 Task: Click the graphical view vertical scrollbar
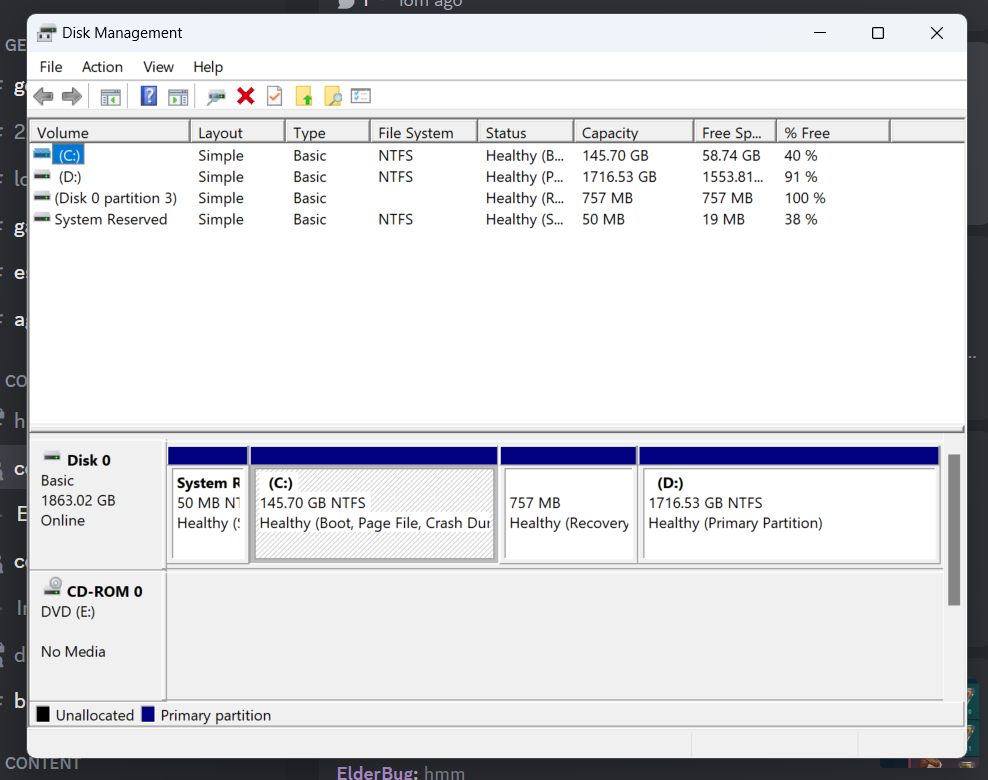coord(954,530)
